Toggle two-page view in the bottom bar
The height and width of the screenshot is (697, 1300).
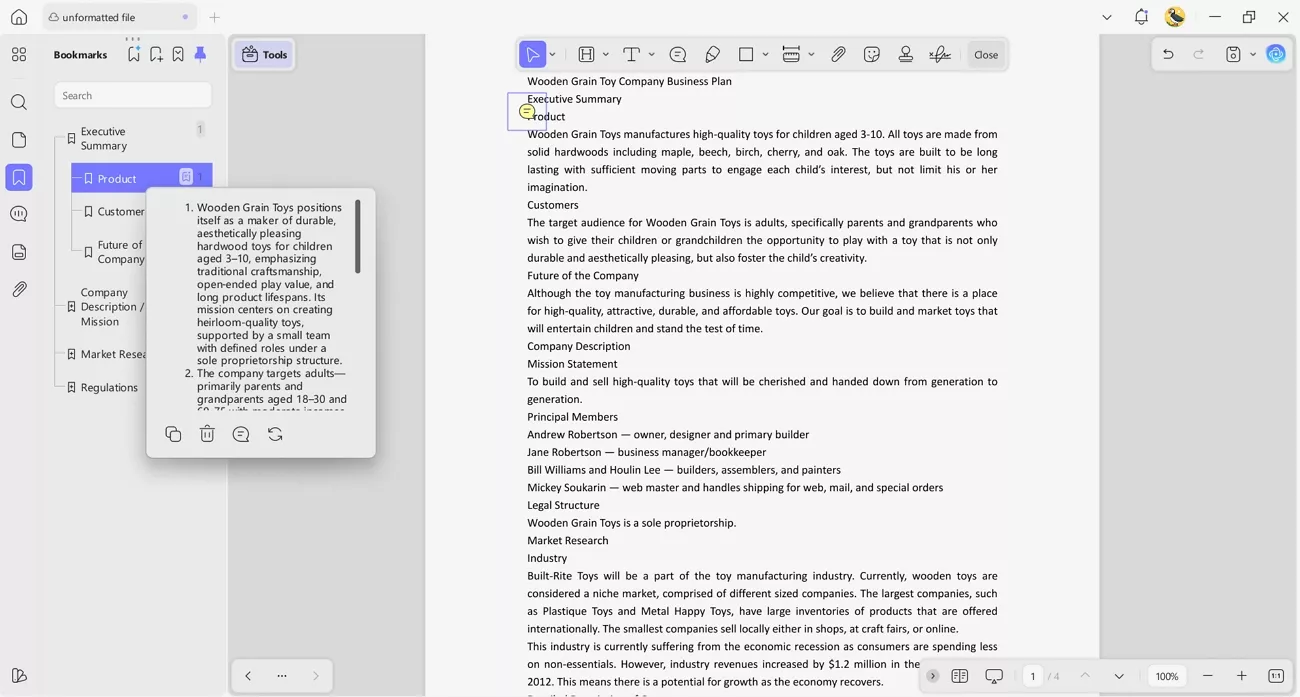(960, 676)
